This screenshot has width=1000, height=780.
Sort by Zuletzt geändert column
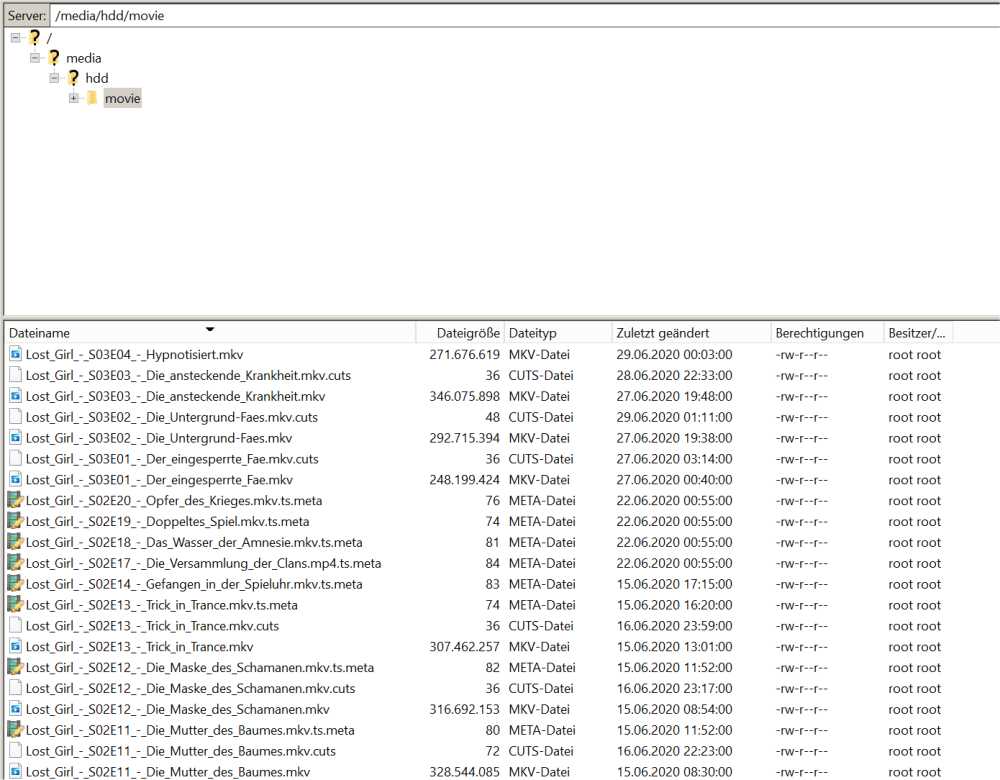point(663,332)
